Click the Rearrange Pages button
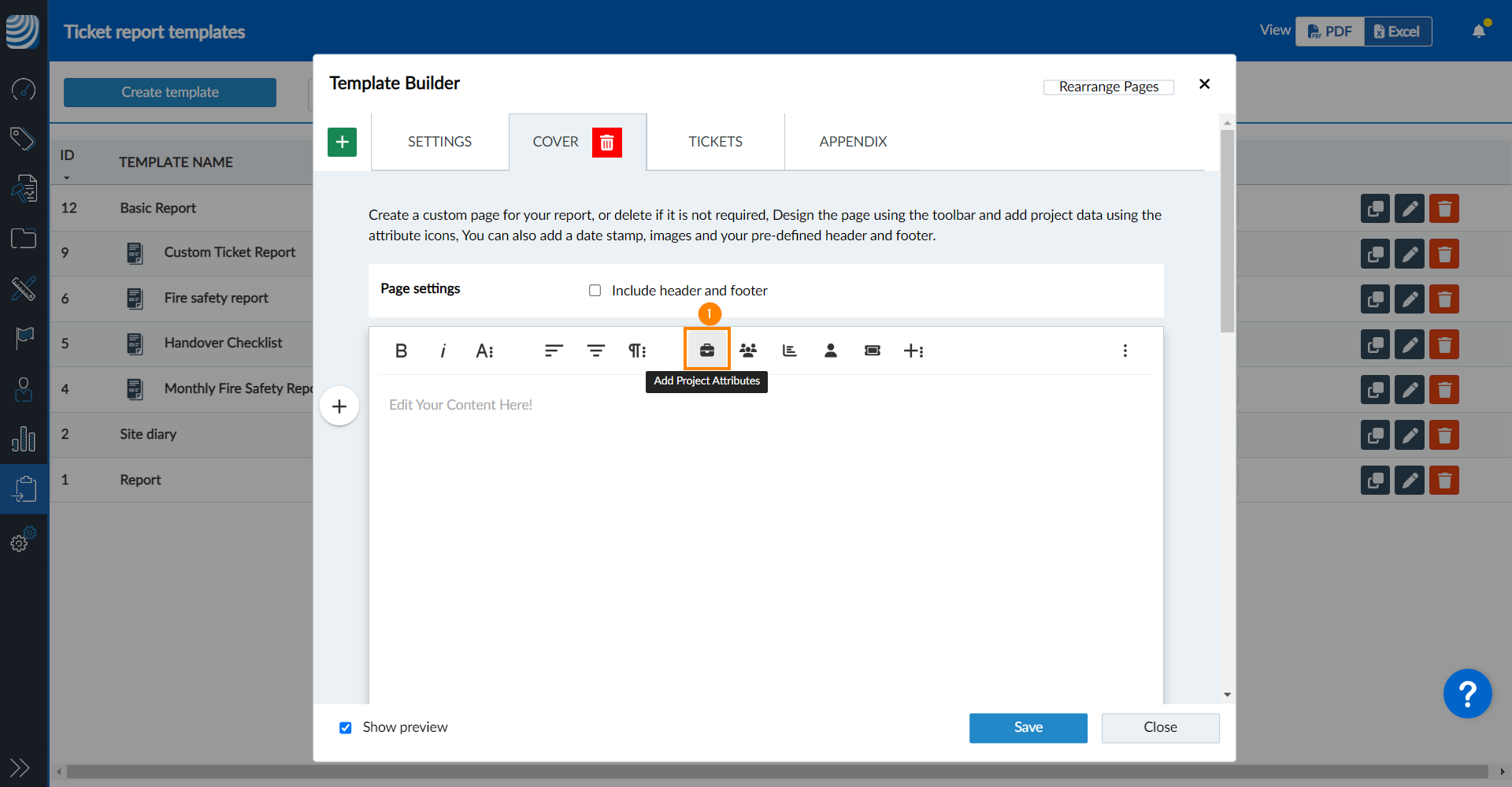This screenshot has height=787, width=1512. tap(1108, 87)
